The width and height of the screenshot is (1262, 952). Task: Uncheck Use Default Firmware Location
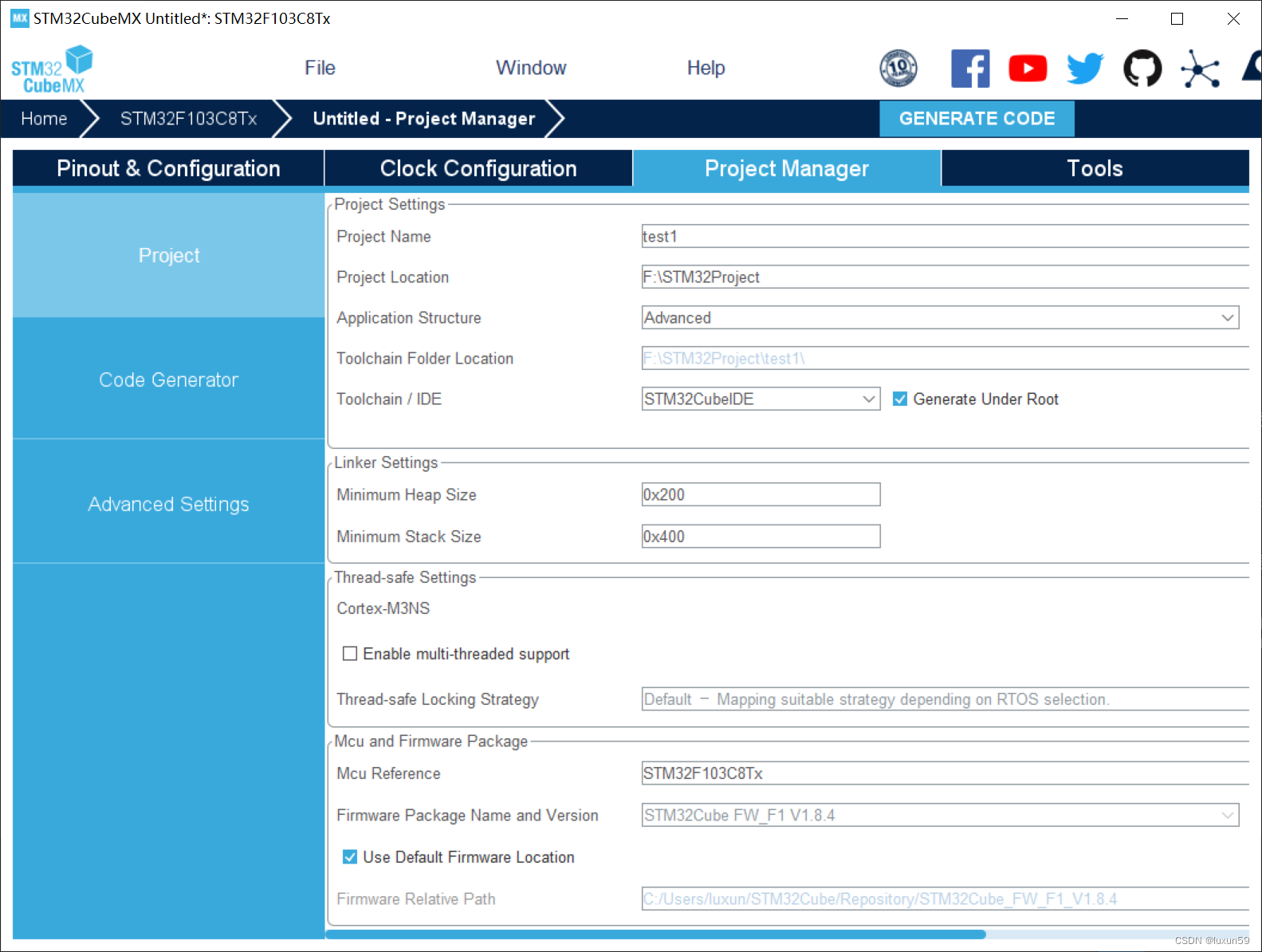point(349,857)
